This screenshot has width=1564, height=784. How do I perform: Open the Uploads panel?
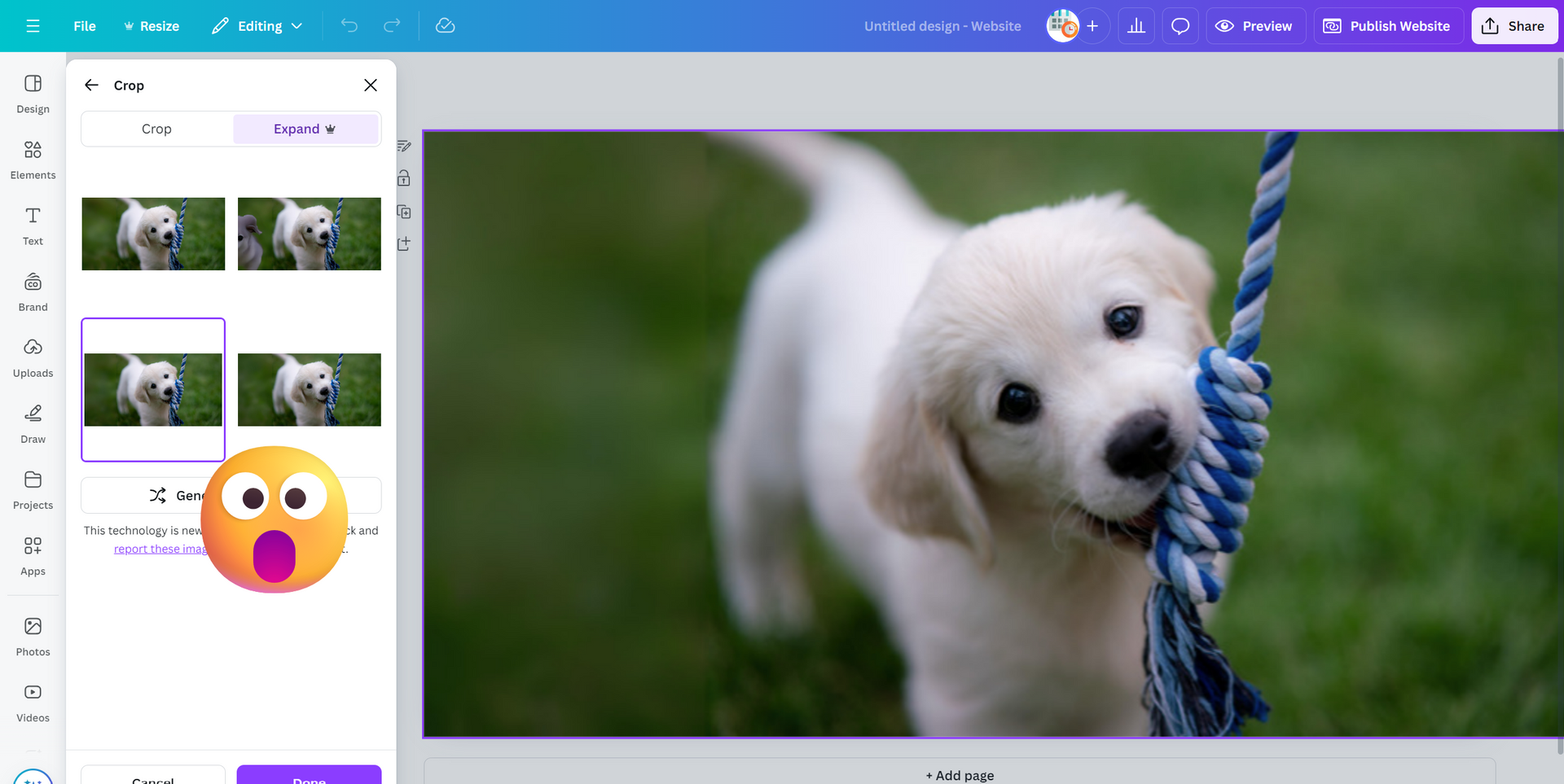pos(33,357)
